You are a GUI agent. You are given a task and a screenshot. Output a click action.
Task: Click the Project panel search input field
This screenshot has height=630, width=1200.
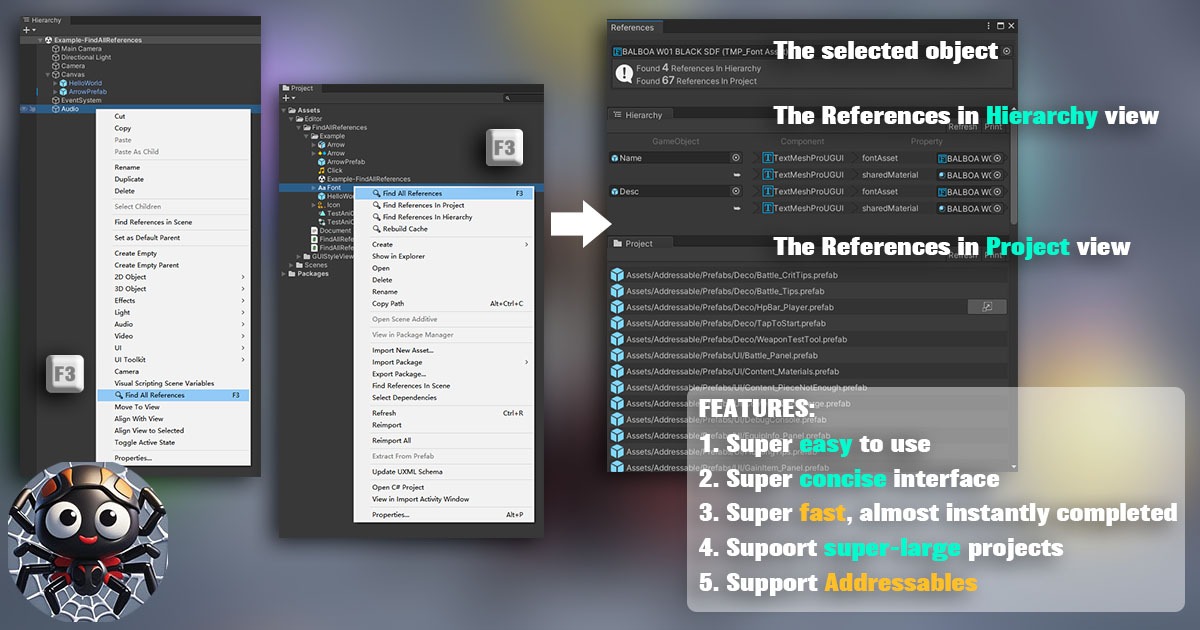pyautogui.click(x=523, y=98)
